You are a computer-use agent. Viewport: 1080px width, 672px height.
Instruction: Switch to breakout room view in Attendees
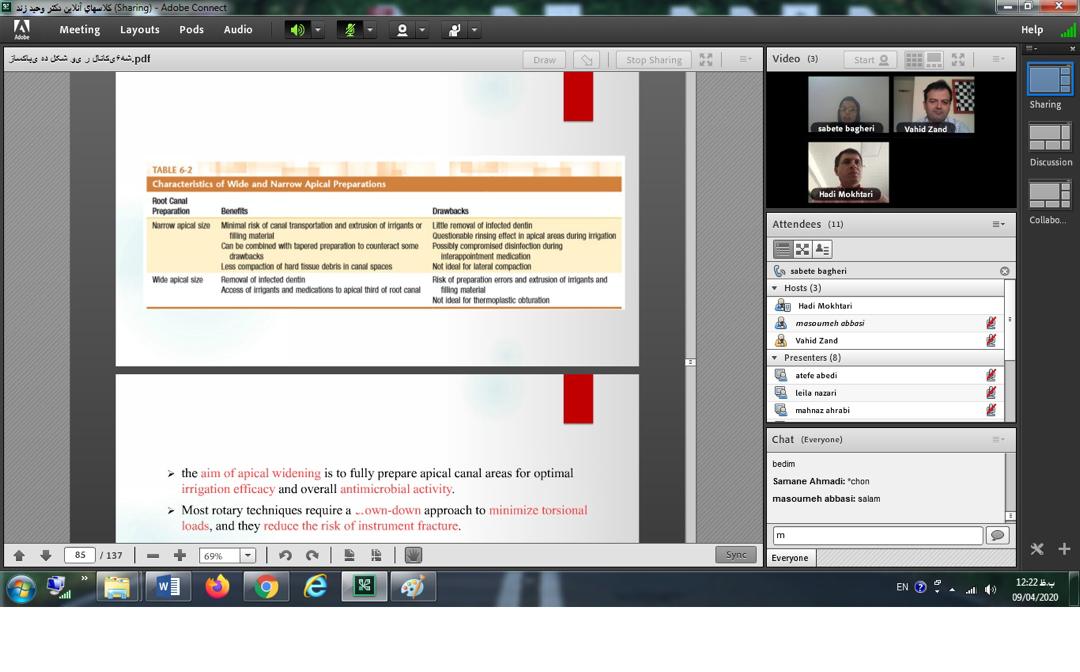(x=802, y=249)
